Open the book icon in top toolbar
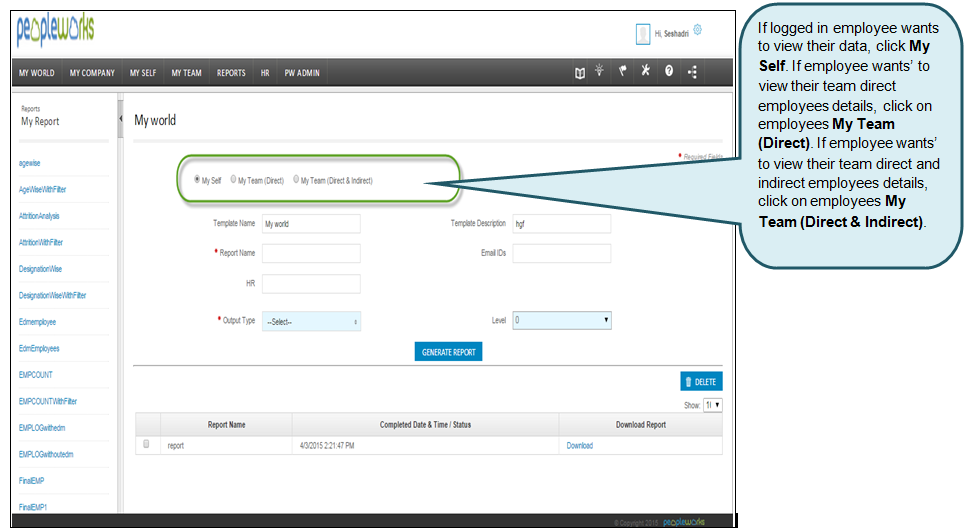Image resolution: width=967 pixels, height=531 pixels. tap(579, 72)
